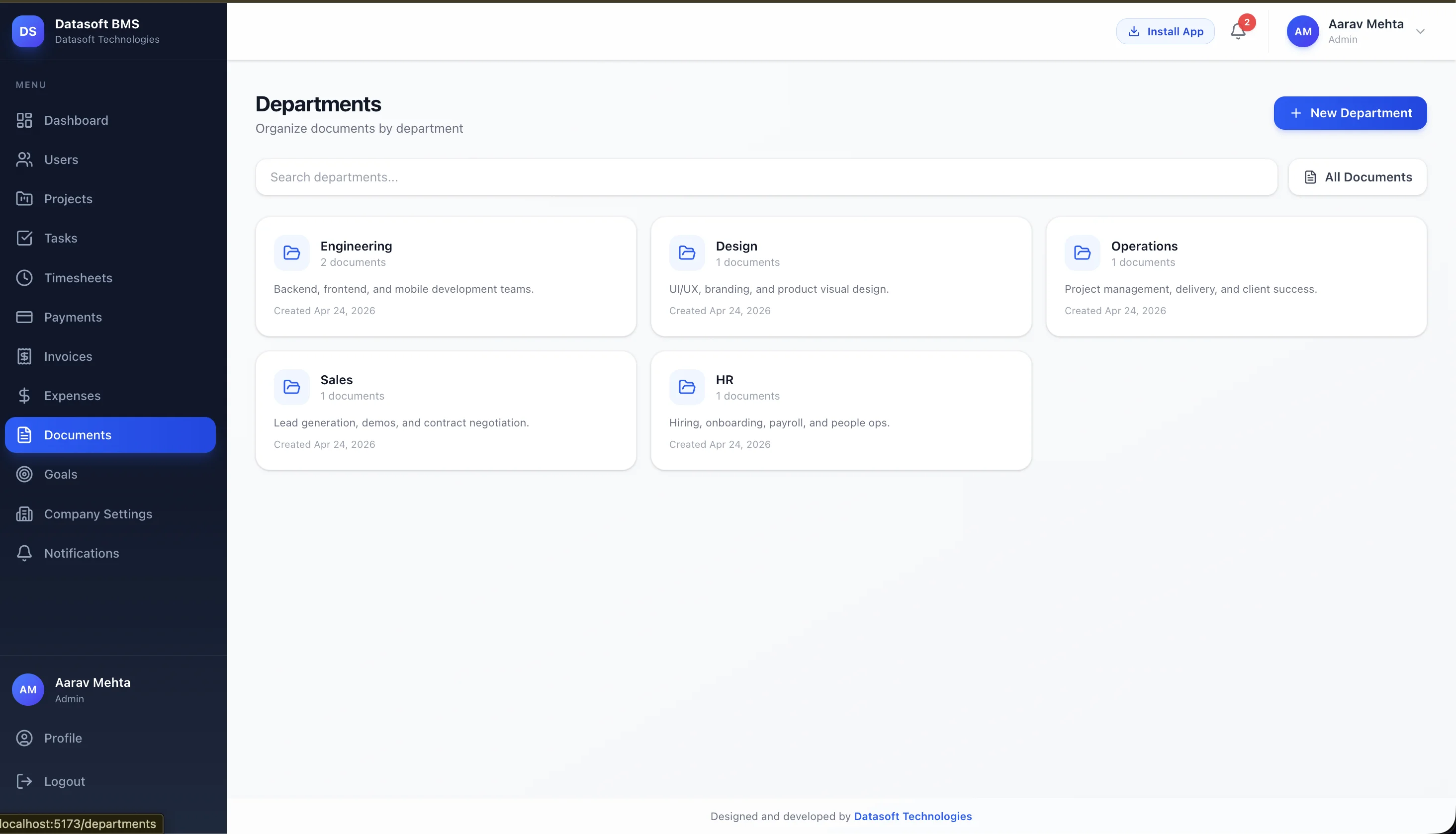Open the Invoices section icon
This screenshot has height=834, width=1456.
(24, 356)
